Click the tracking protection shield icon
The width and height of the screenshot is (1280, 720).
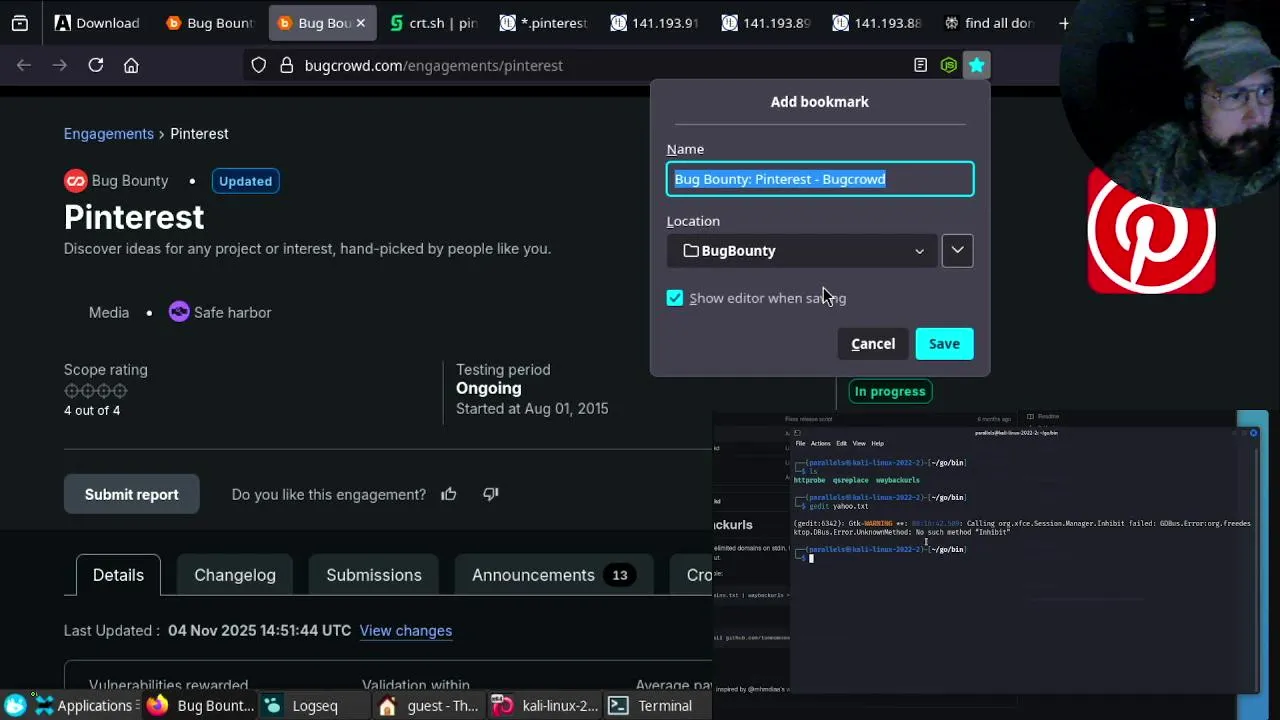pyautogui.click(x=259, y=65)
